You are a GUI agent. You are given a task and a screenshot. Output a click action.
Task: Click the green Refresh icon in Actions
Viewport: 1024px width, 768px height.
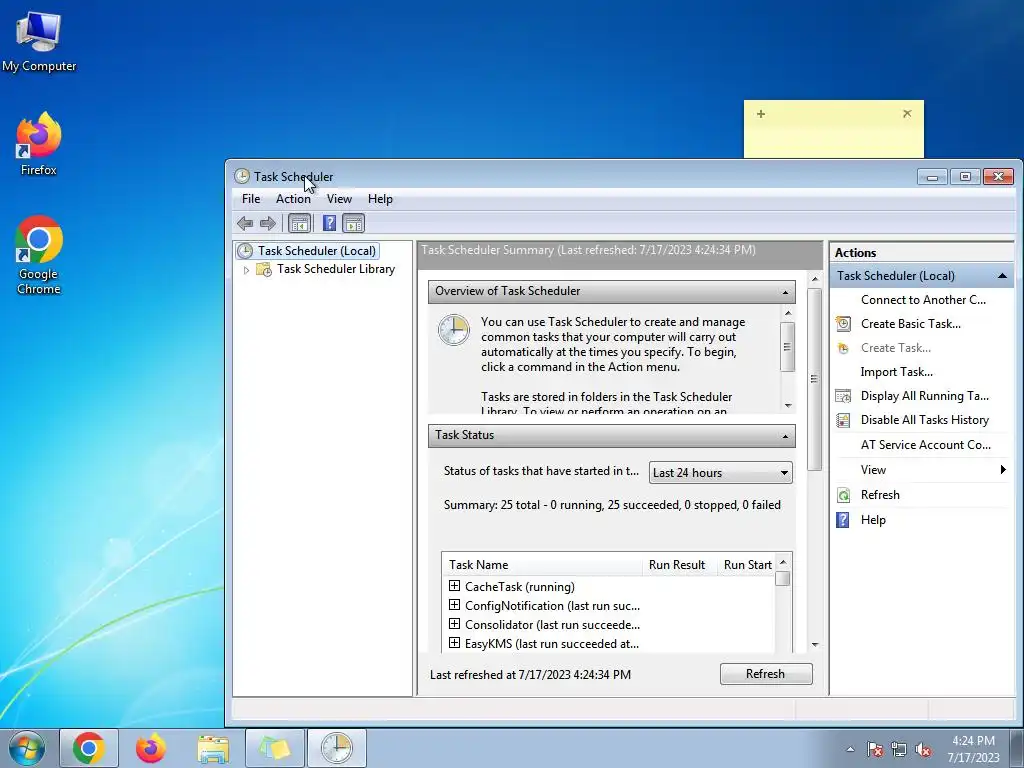(x=843, y=495)
